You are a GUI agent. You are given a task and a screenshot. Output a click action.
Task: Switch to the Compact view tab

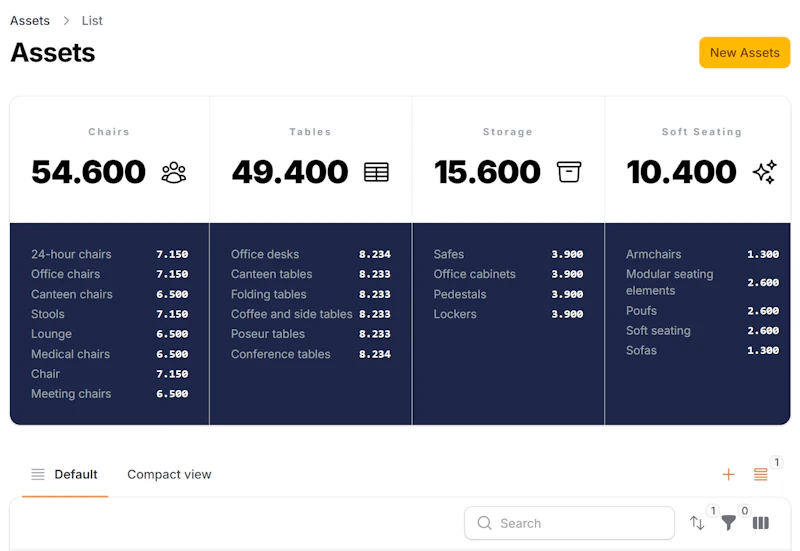click(x=169, y=474)
